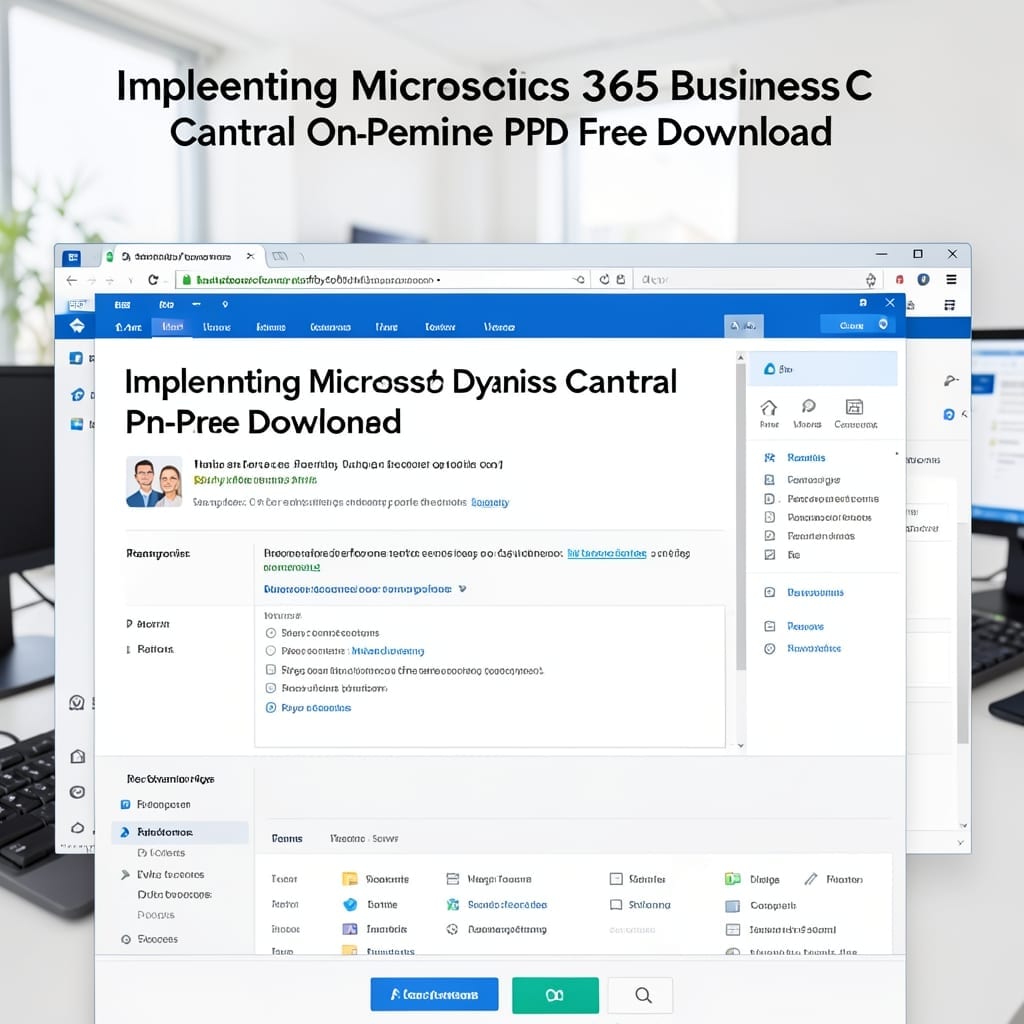Screen dimensions: 1024x1024
Task: Select the radio option followed by blue link text
Action: (271, 651)
